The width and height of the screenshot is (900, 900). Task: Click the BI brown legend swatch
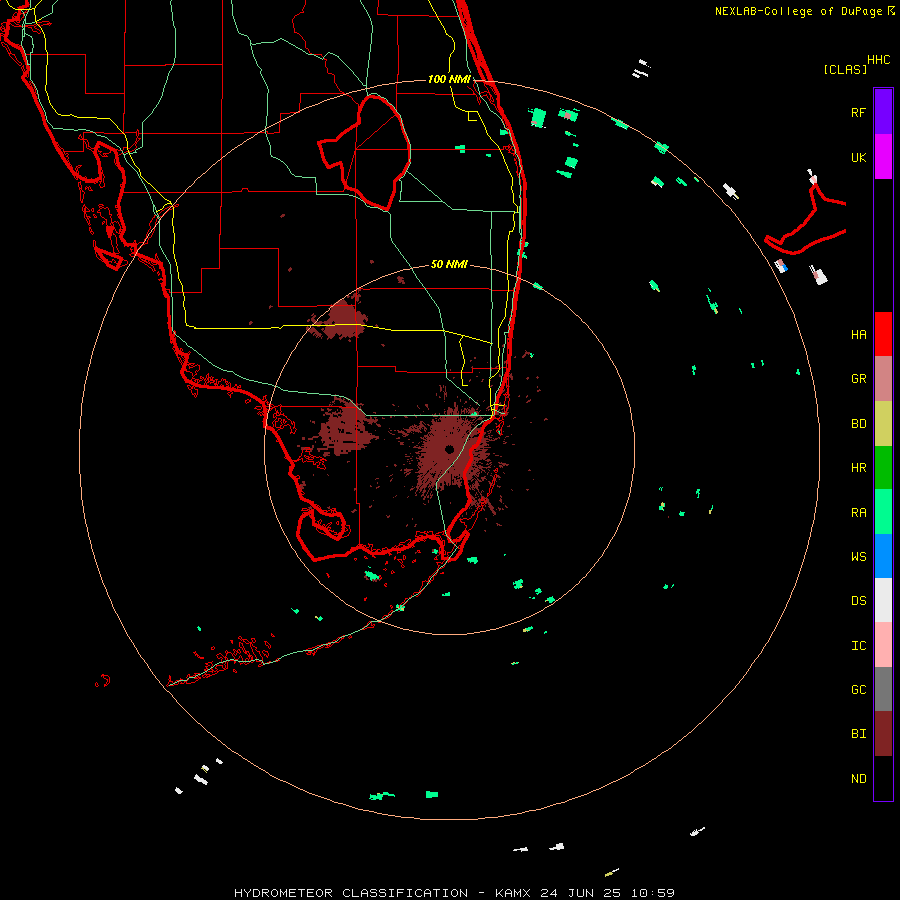point(883,734)
